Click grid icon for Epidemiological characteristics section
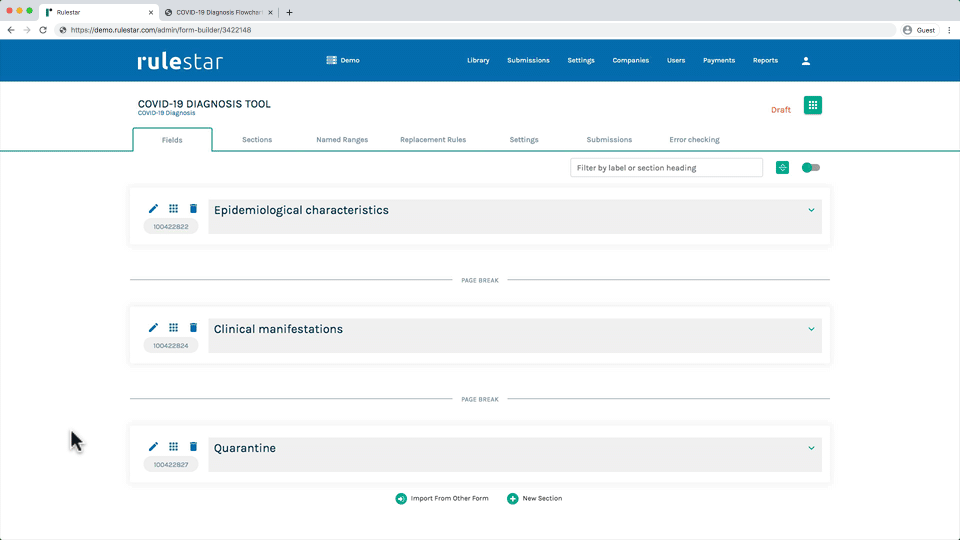 pyautogui.click(x=173, y=209)
